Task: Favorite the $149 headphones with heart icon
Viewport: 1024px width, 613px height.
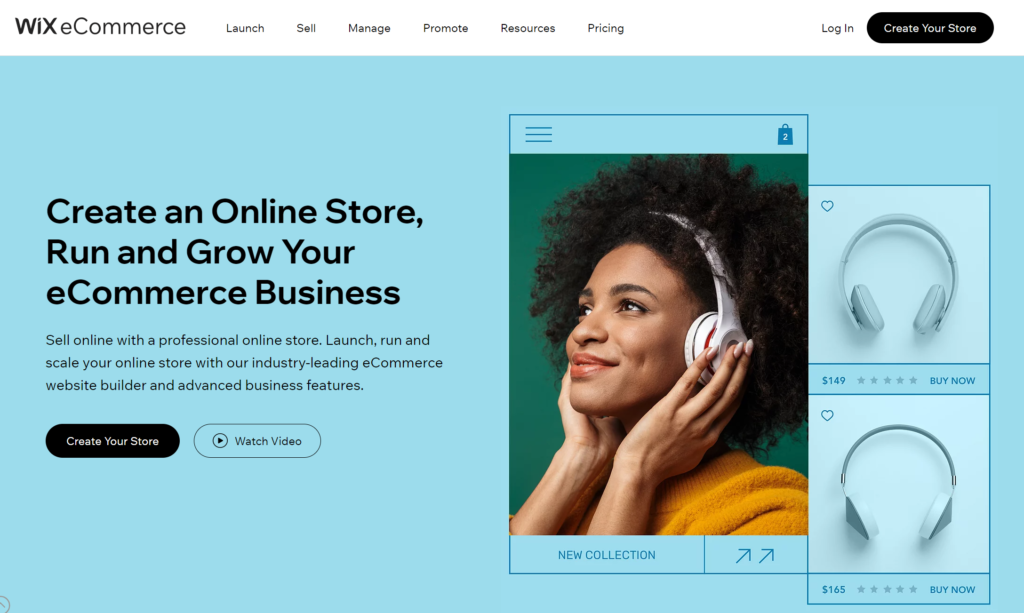Action: coord(827,206)
